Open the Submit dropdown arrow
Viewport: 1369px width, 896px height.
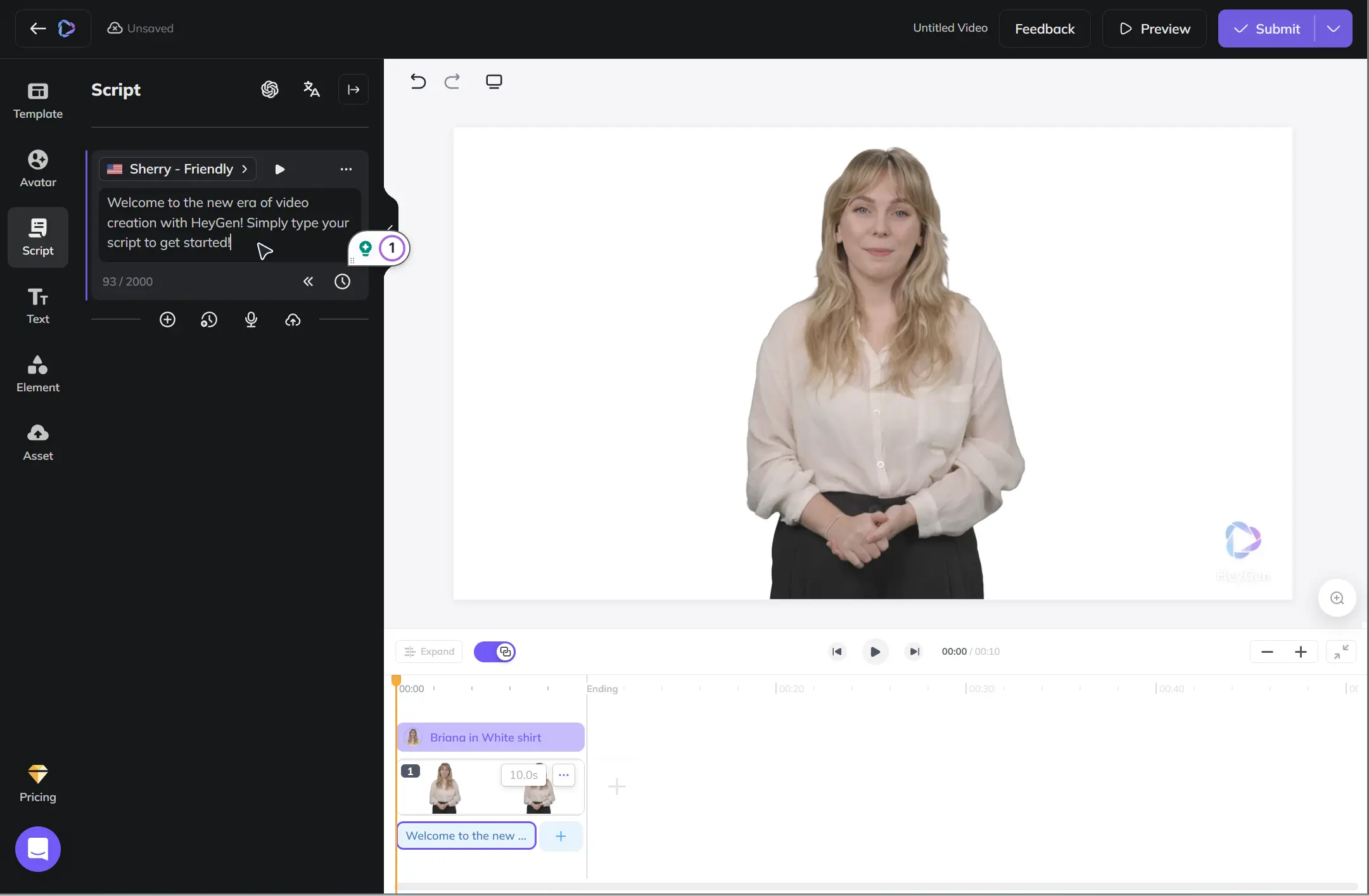[1333, 28]
